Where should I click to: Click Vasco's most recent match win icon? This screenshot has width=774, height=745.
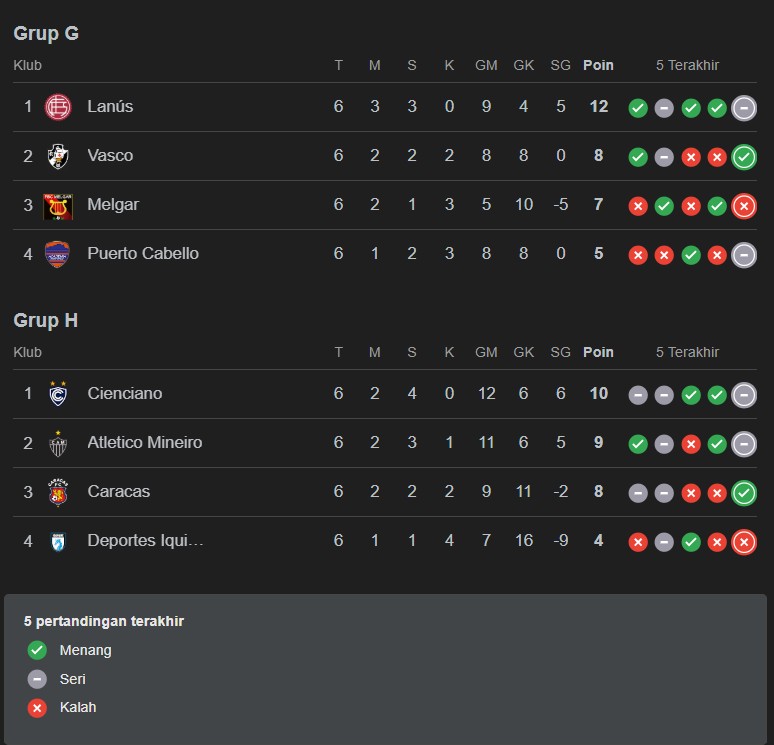[x=743, y=157]
